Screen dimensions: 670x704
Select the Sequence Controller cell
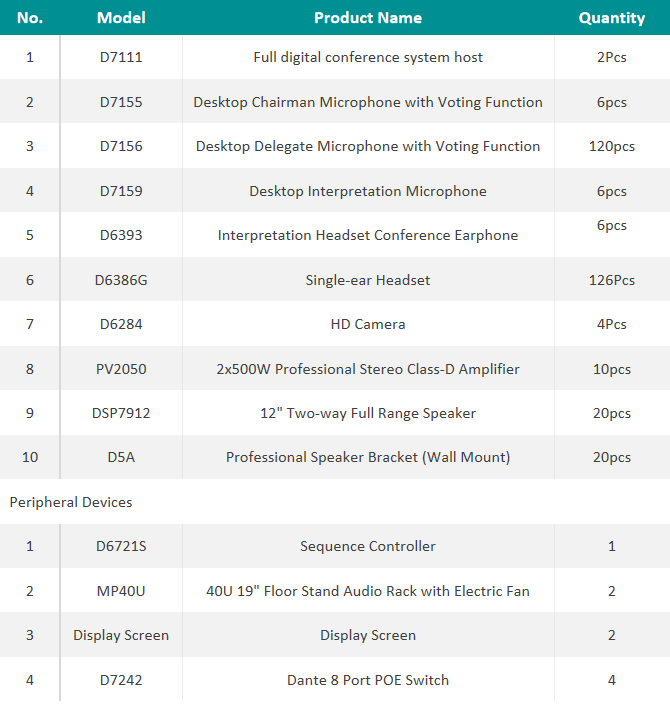(368, 546)
